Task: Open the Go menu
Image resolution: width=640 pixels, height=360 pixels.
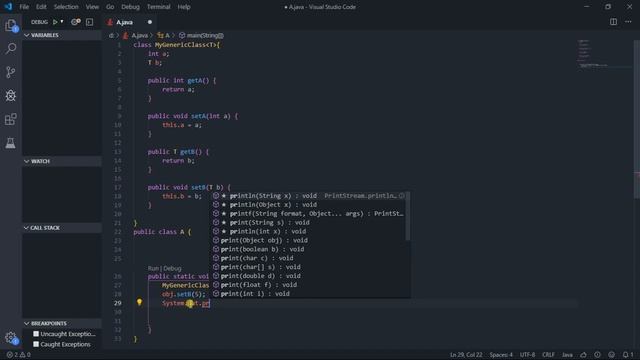Action: coord(110,7)
